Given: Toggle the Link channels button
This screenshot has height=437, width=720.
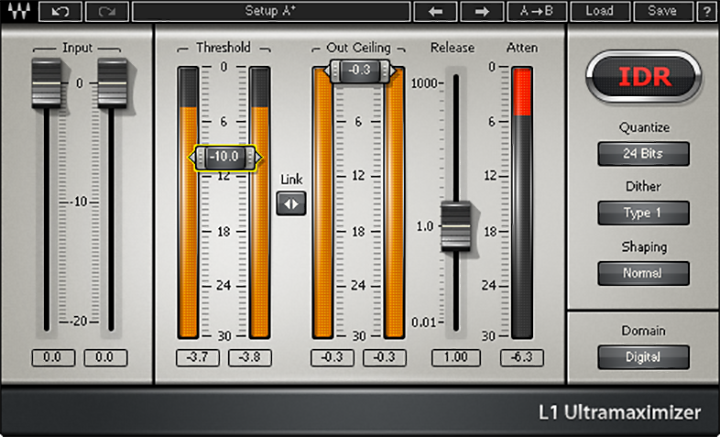Looking at the screenshot, I should 291,203.
